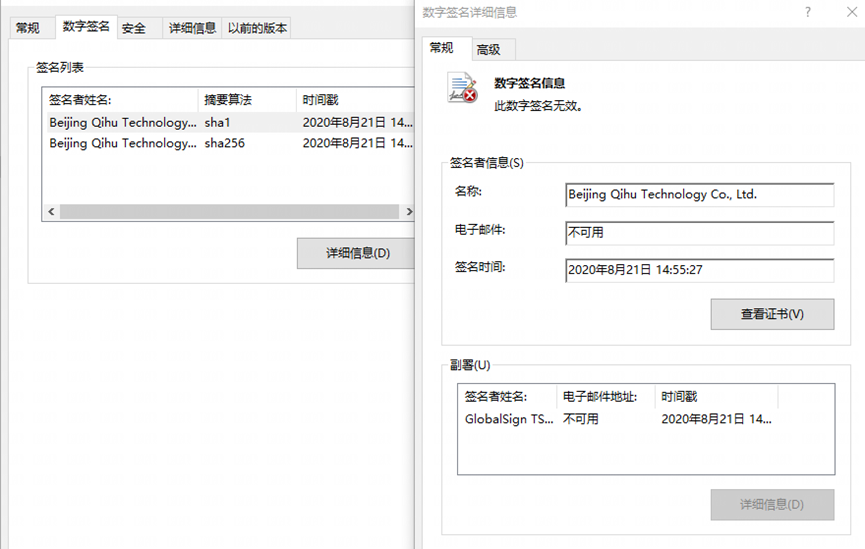
Task: Click the 签名时间 field showing 14:55:27
Action: pos(700,270)
